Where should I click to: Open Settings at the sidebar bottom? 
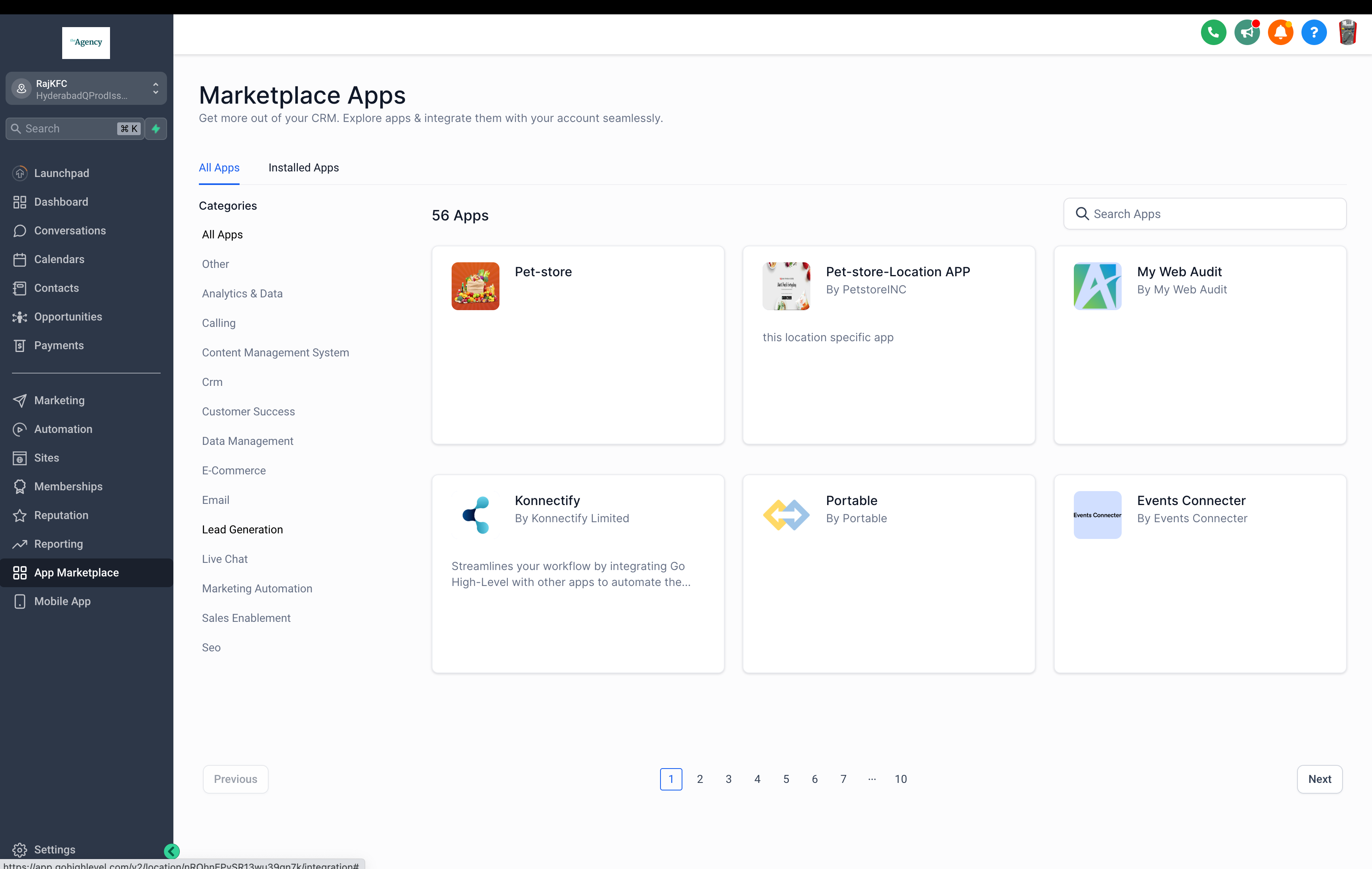click(55, 849)
